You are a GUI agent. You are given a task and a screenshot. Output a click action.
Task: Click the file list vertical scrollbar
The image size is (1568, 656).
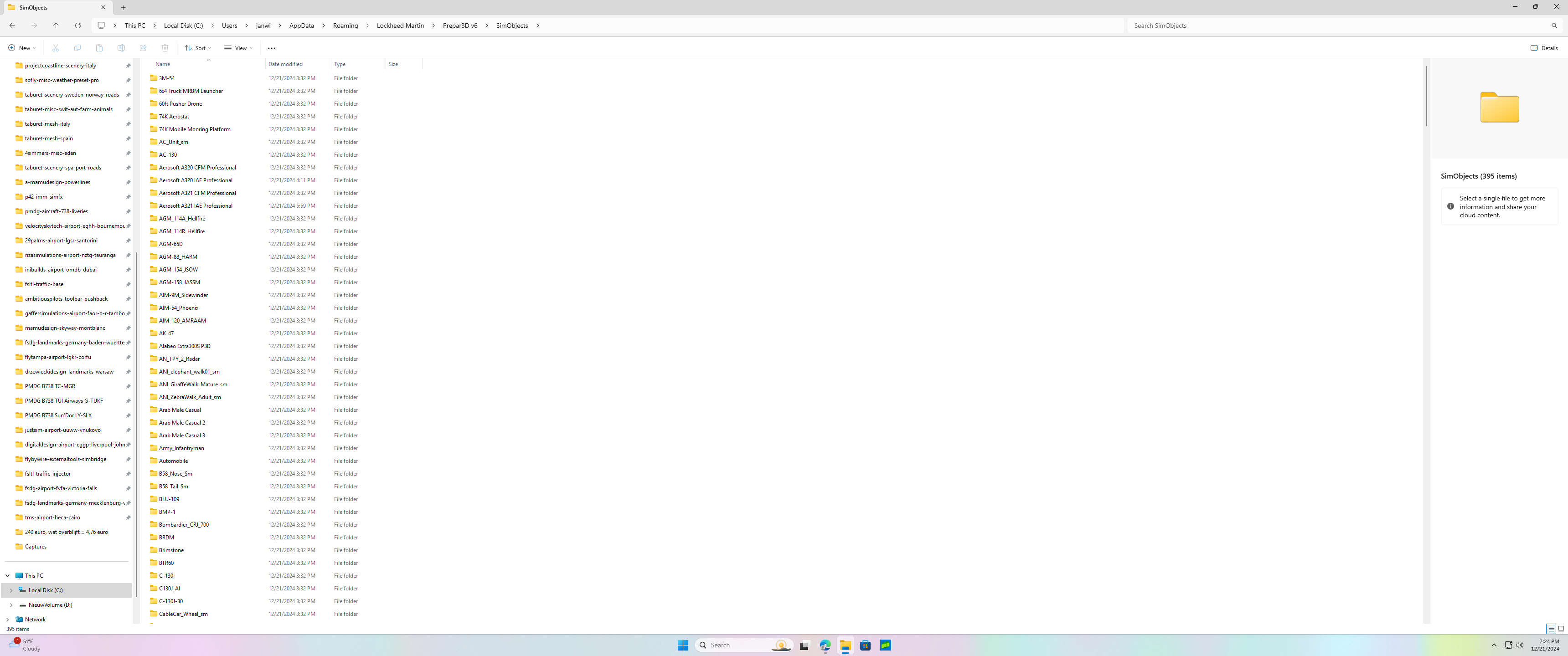(1426, 96)
